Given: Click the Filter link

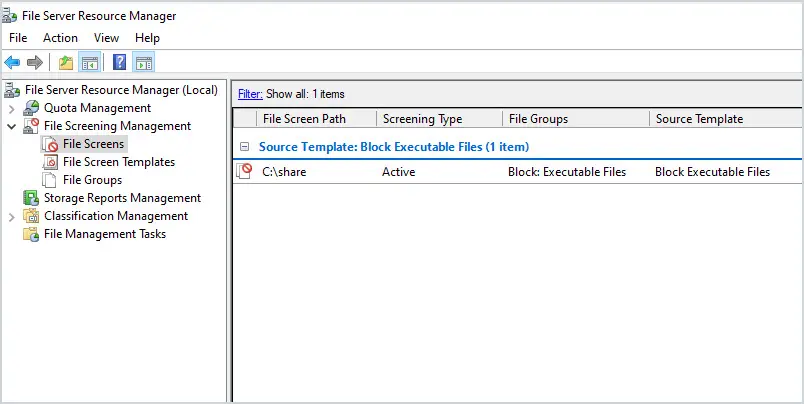Looking at the screenshot, I should pyautogui.click(x=250, y=94).
